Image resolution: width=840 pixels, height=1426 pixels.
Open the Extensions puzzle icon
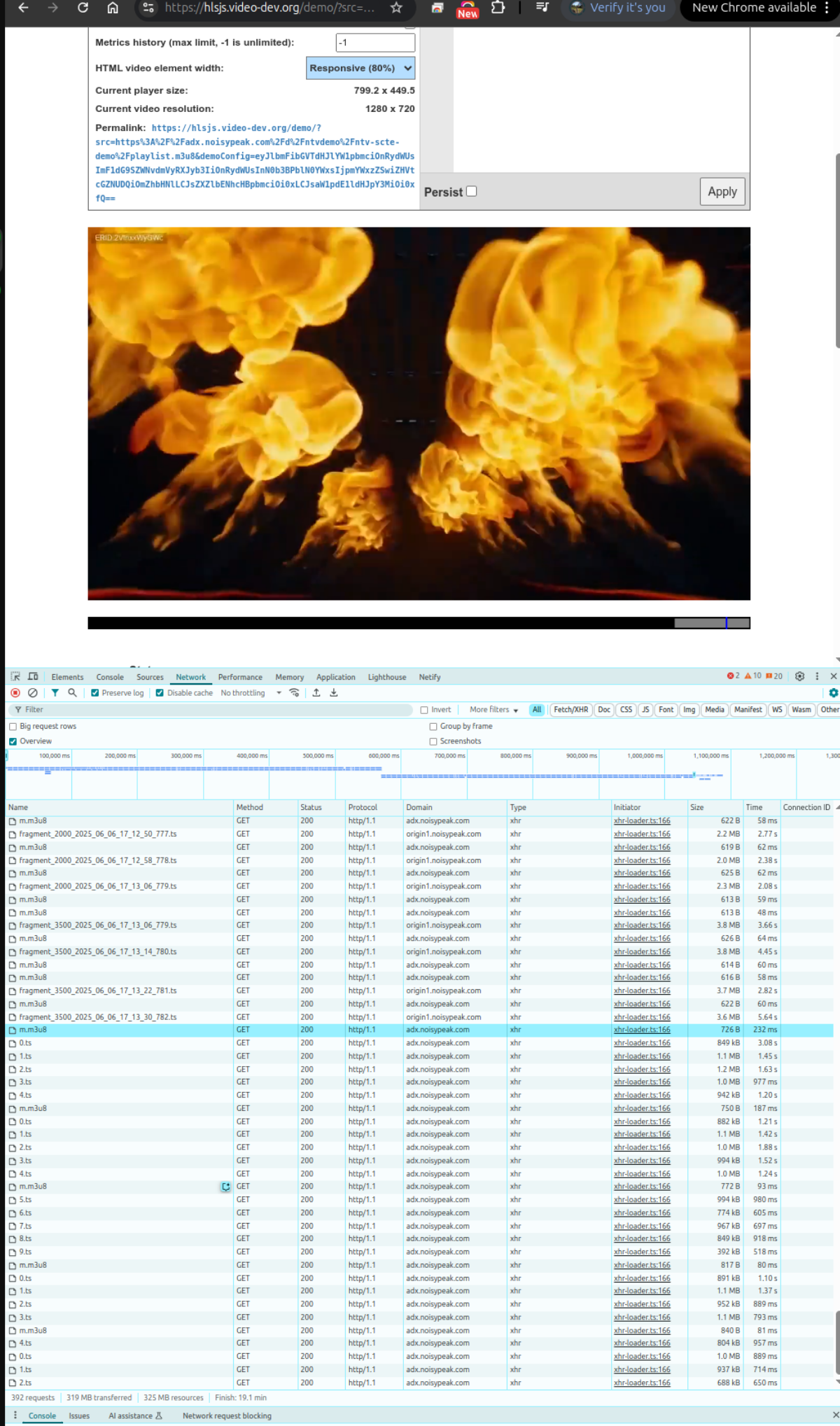498,8
